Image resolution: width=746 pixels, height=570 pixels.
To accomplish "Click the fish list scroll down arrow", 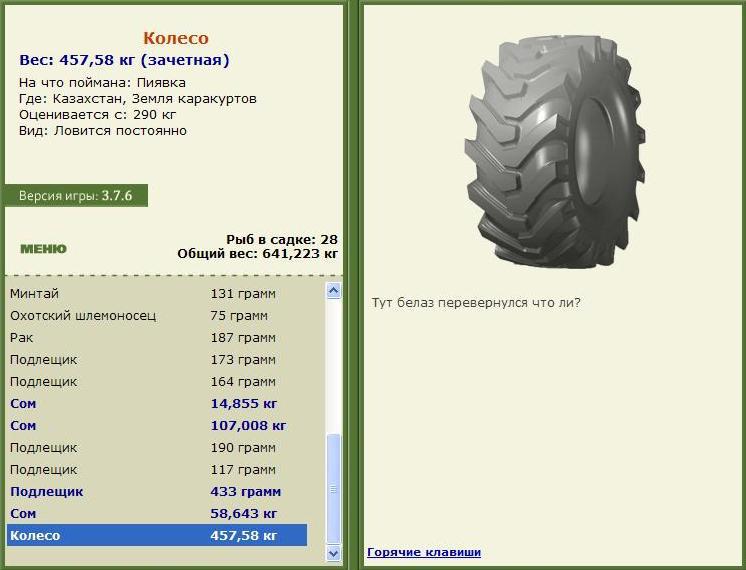I will tap(334, 553).
